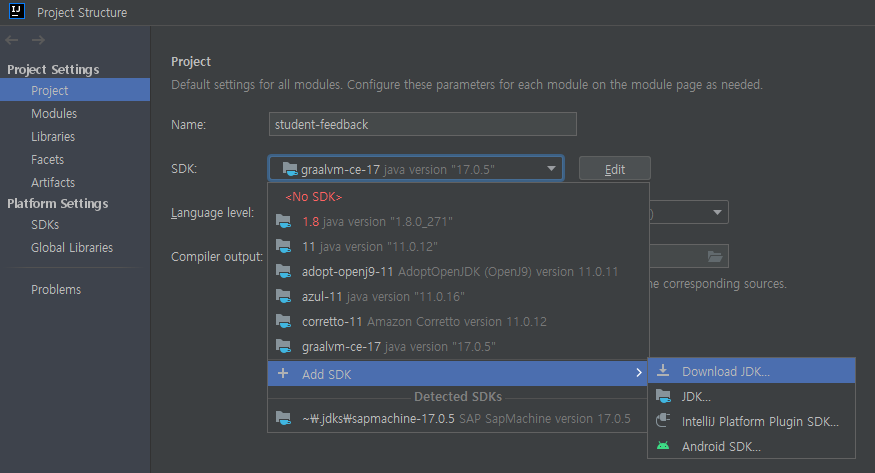Click the Edit button next to SDK
This screenshot has height=473, width=875.
(614, 168)
